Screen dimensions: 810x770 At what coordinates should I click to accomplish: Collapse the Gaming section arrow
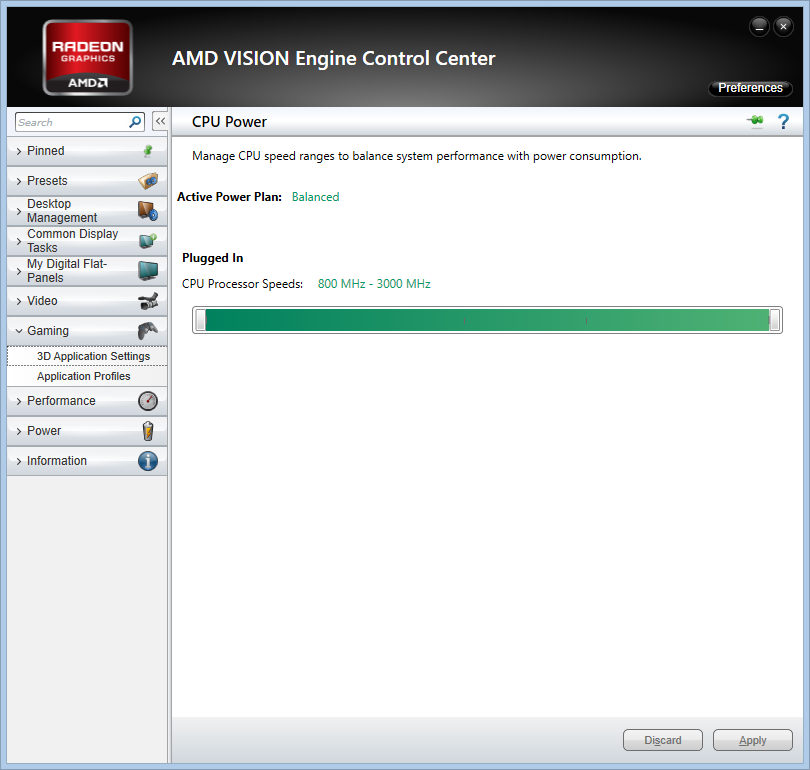[19, 331]
